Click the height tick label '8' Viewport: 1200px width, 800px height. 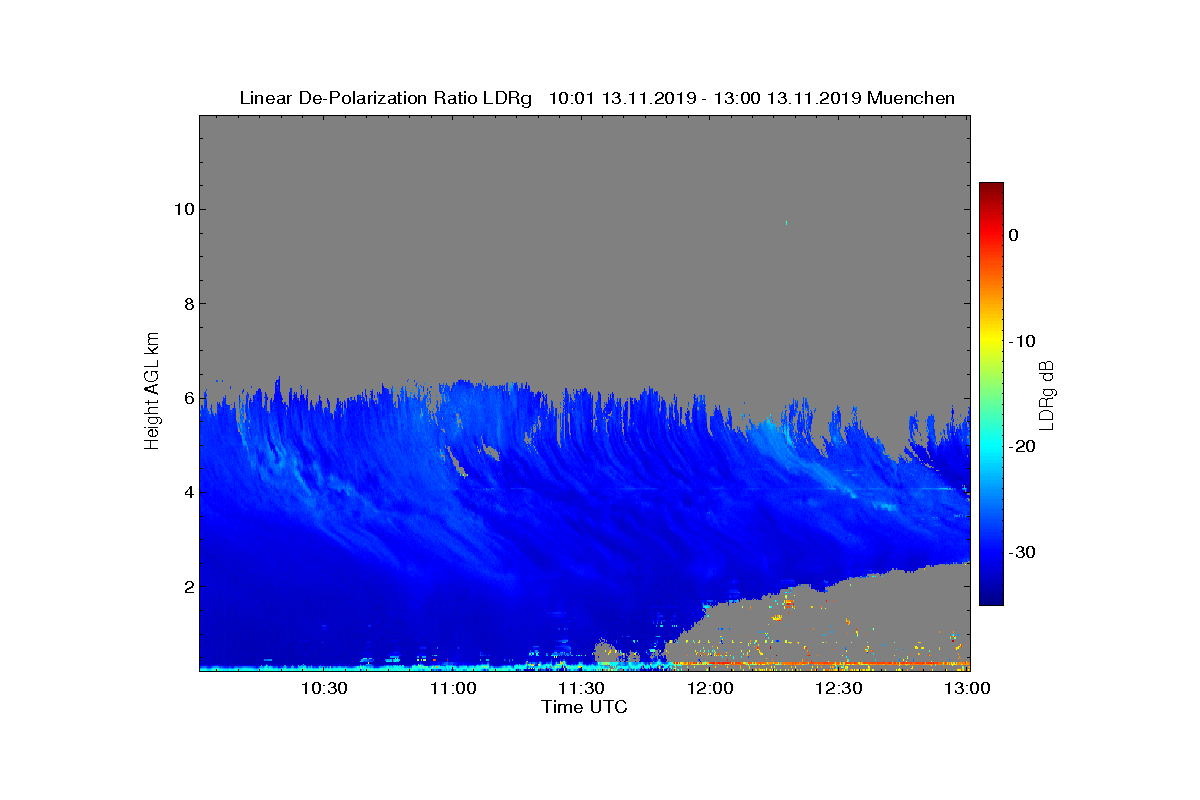(187, 303)
